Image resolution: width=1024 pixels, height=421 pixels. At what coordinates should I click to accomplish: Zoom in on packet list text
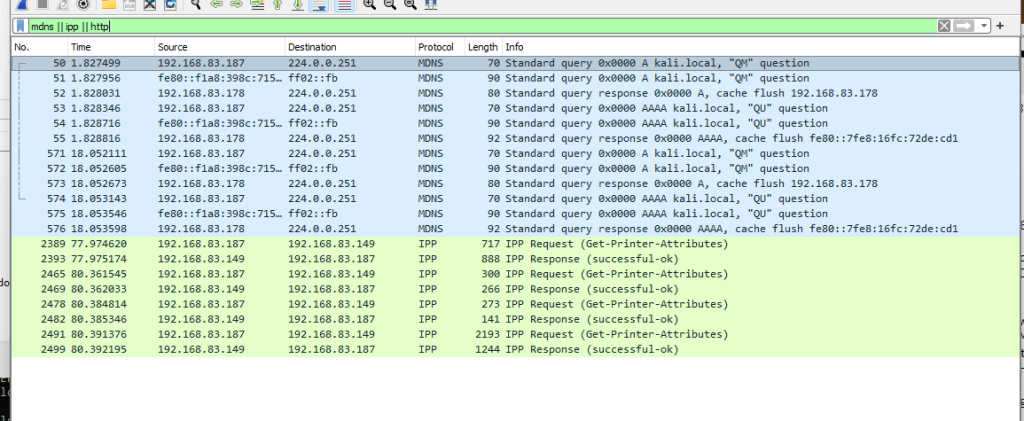[x=370, y=4]
